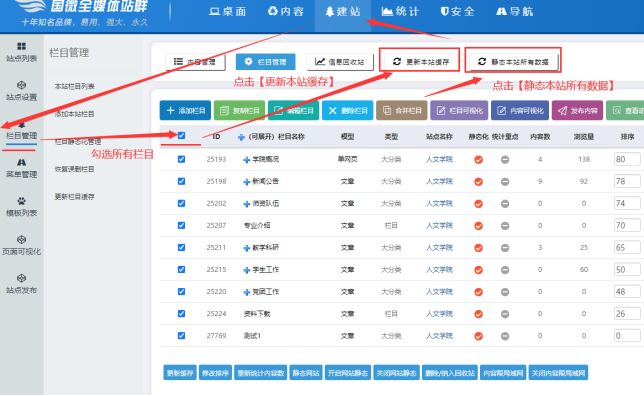Viewport: 644px width, 396px height.
Task: Switch to the 统计 top navigation tab
Action: (x=400, y=12)
